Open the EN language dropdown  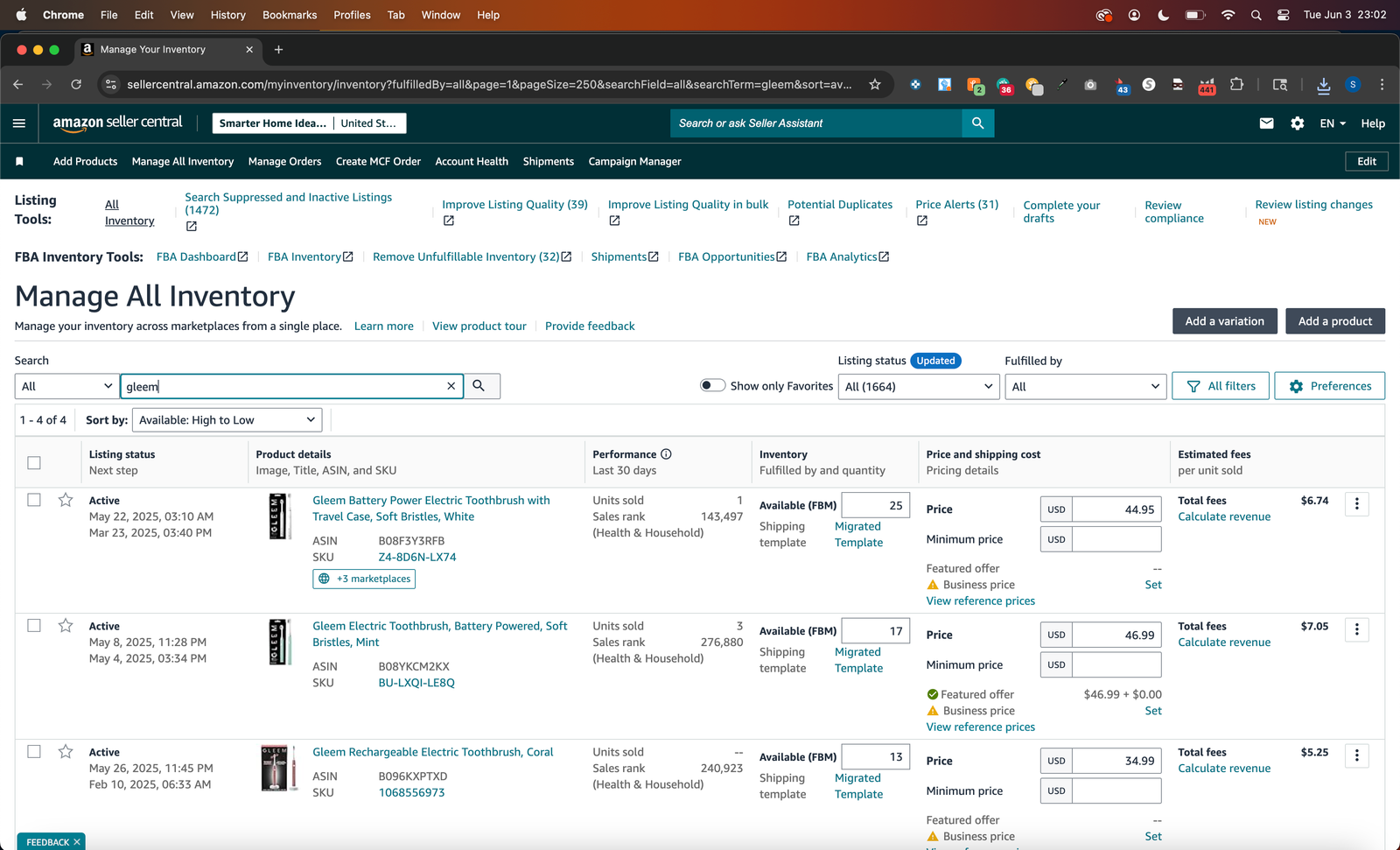click(x=1333, y=123)
